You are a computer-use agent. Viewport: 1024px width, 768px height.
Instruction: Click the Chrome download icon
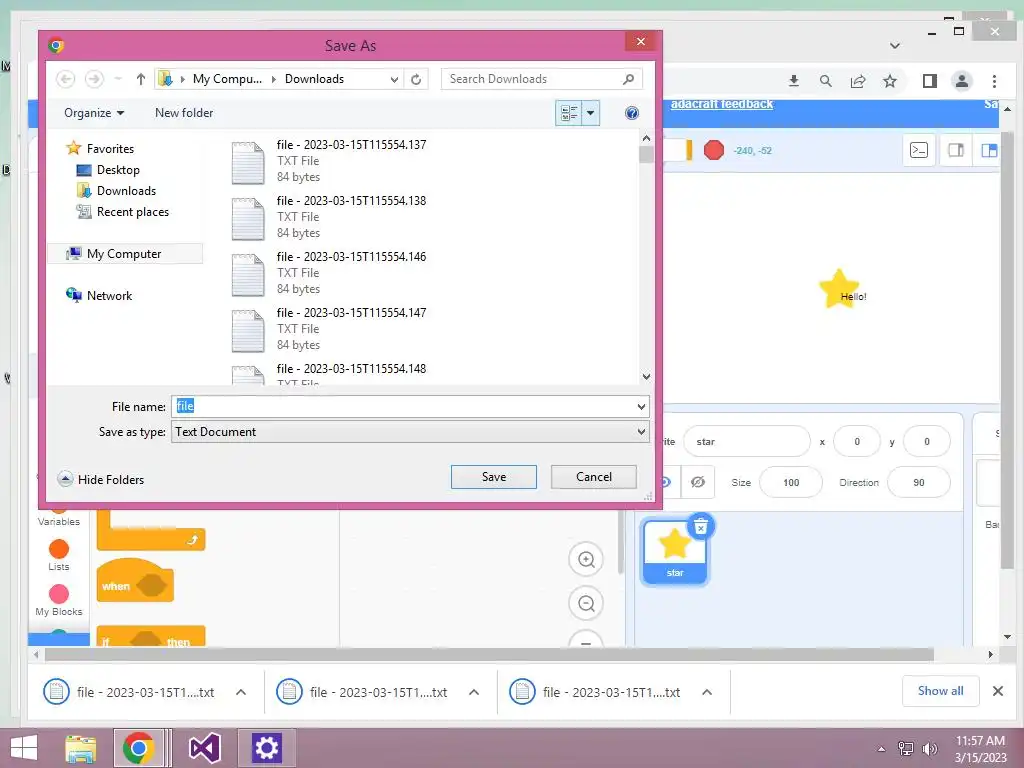(x=793, y=81)
